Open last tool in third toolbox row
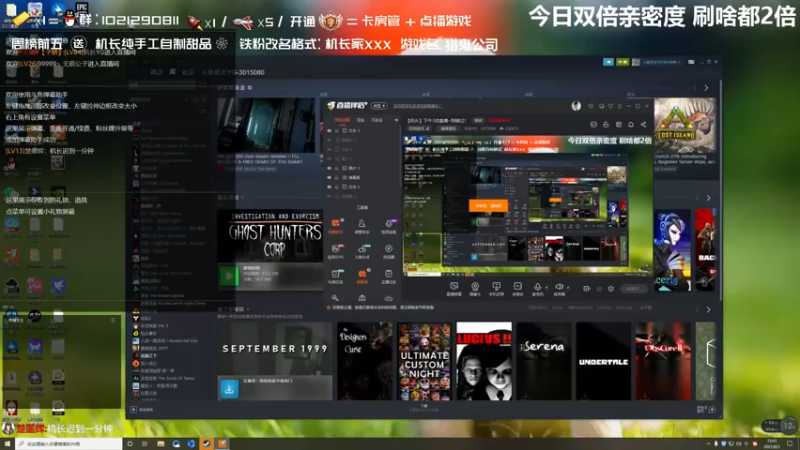Image resolution: width=800 pixels, height=450 pixels. [x=388, y=276]
